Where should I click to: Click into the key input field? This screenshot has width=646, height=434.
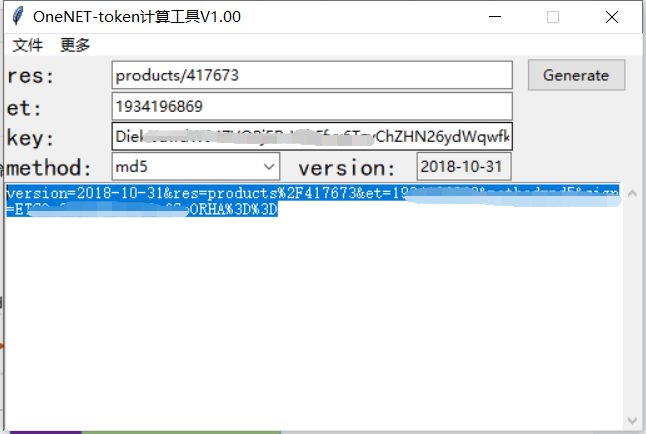click(x=312, y=136)
